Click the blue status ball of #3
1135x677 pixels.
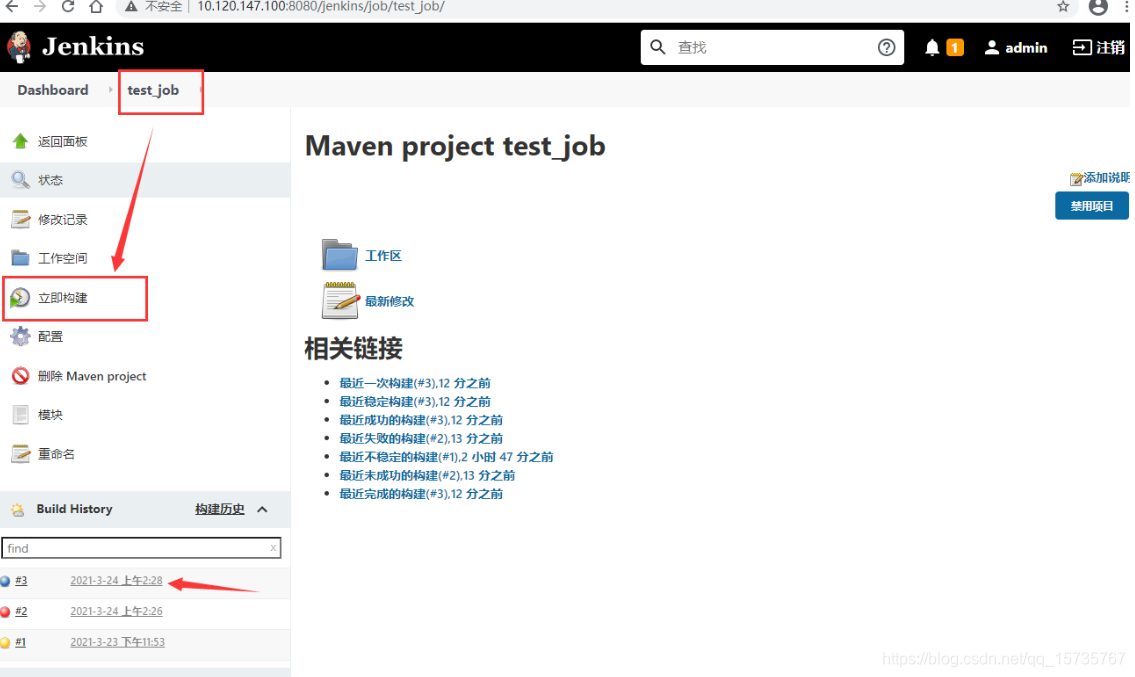5,581
